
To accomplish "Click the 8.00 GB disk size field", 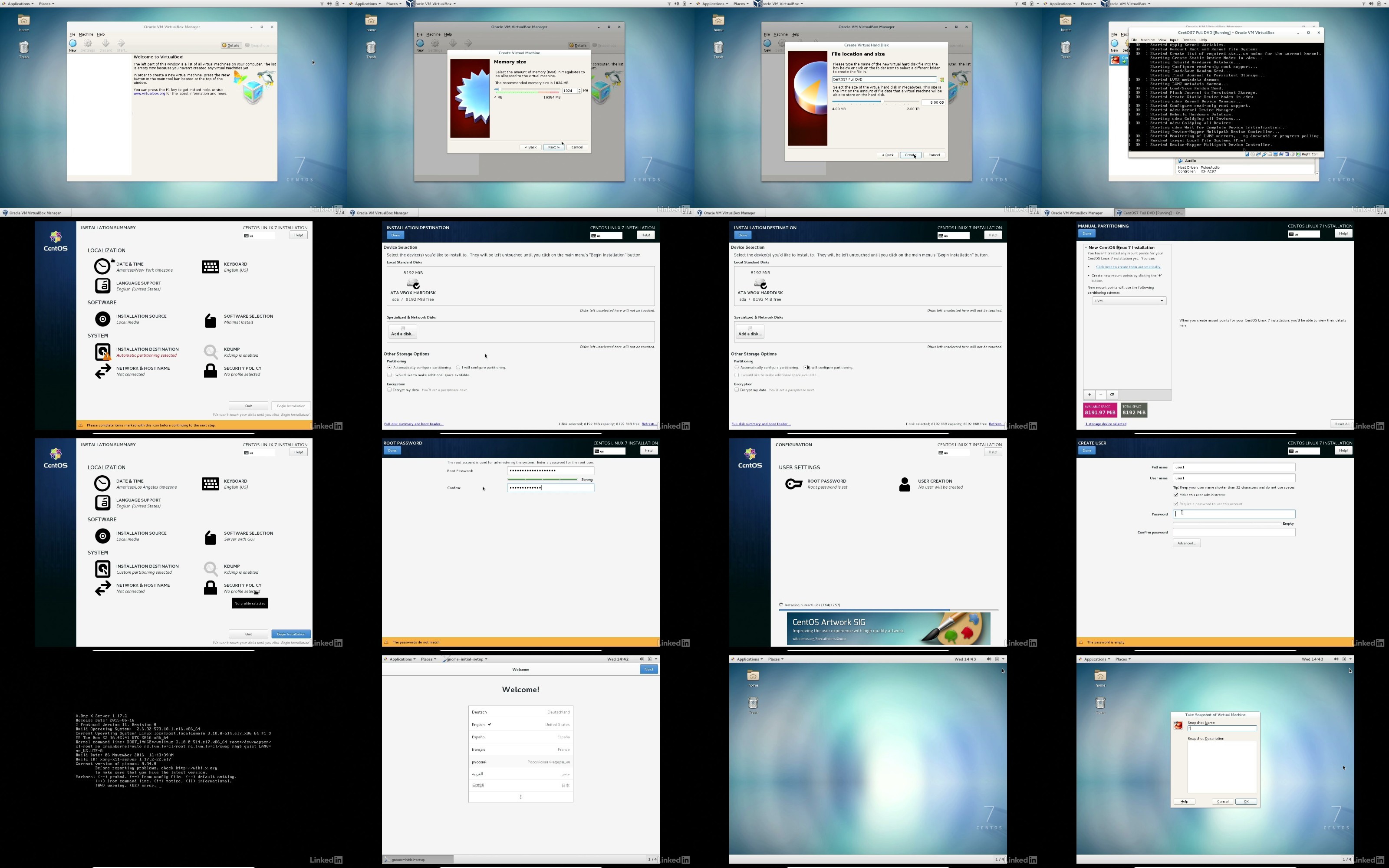I will click(x=933, y=102).
